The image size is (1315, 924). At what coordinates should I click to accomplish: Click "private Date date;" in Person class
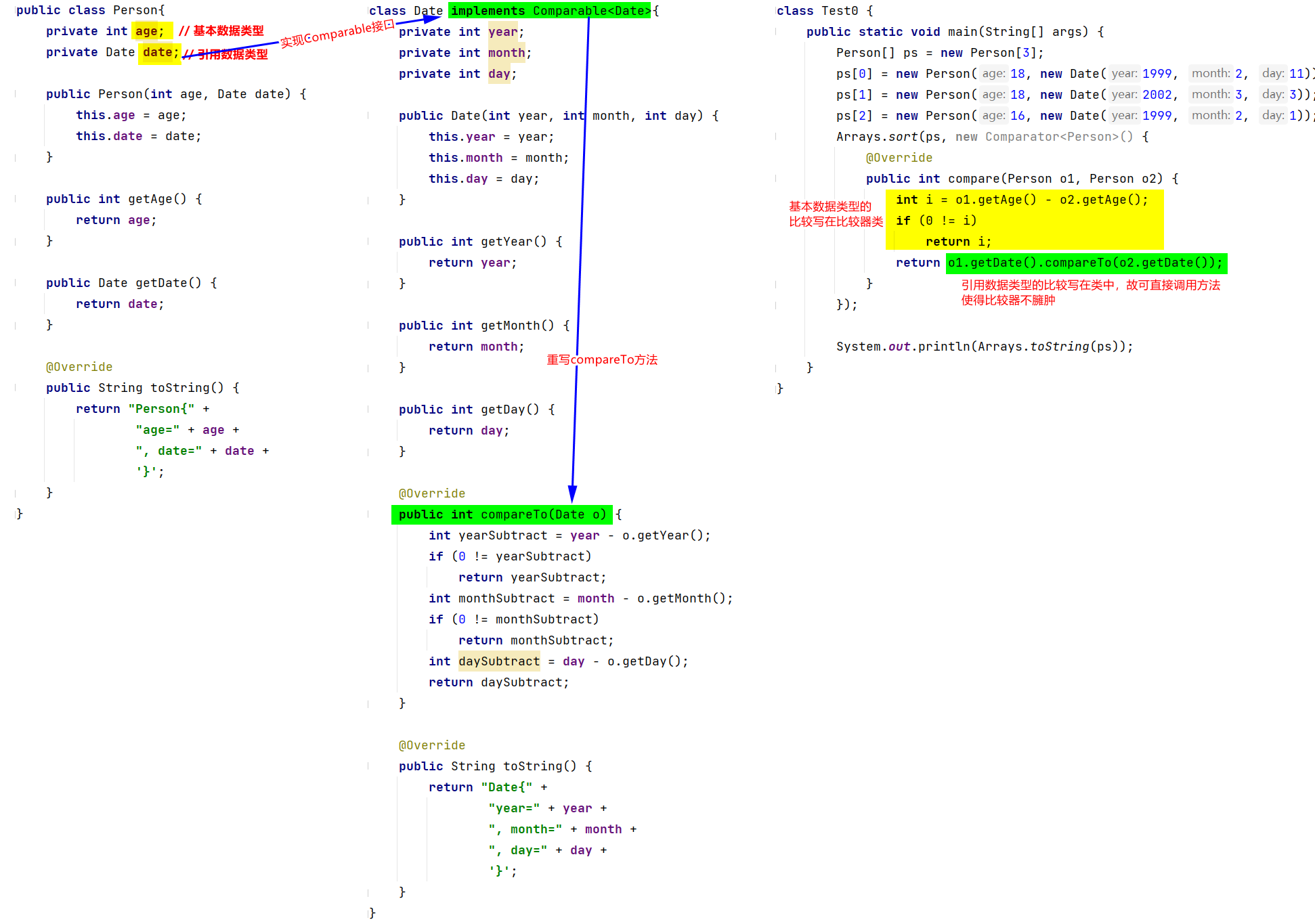point(112,52)
